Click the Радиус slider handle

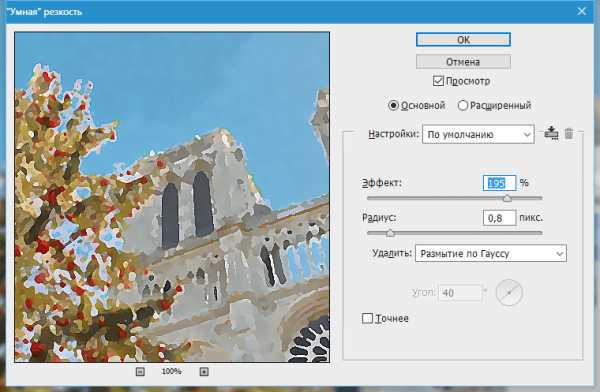pos(390,232)
